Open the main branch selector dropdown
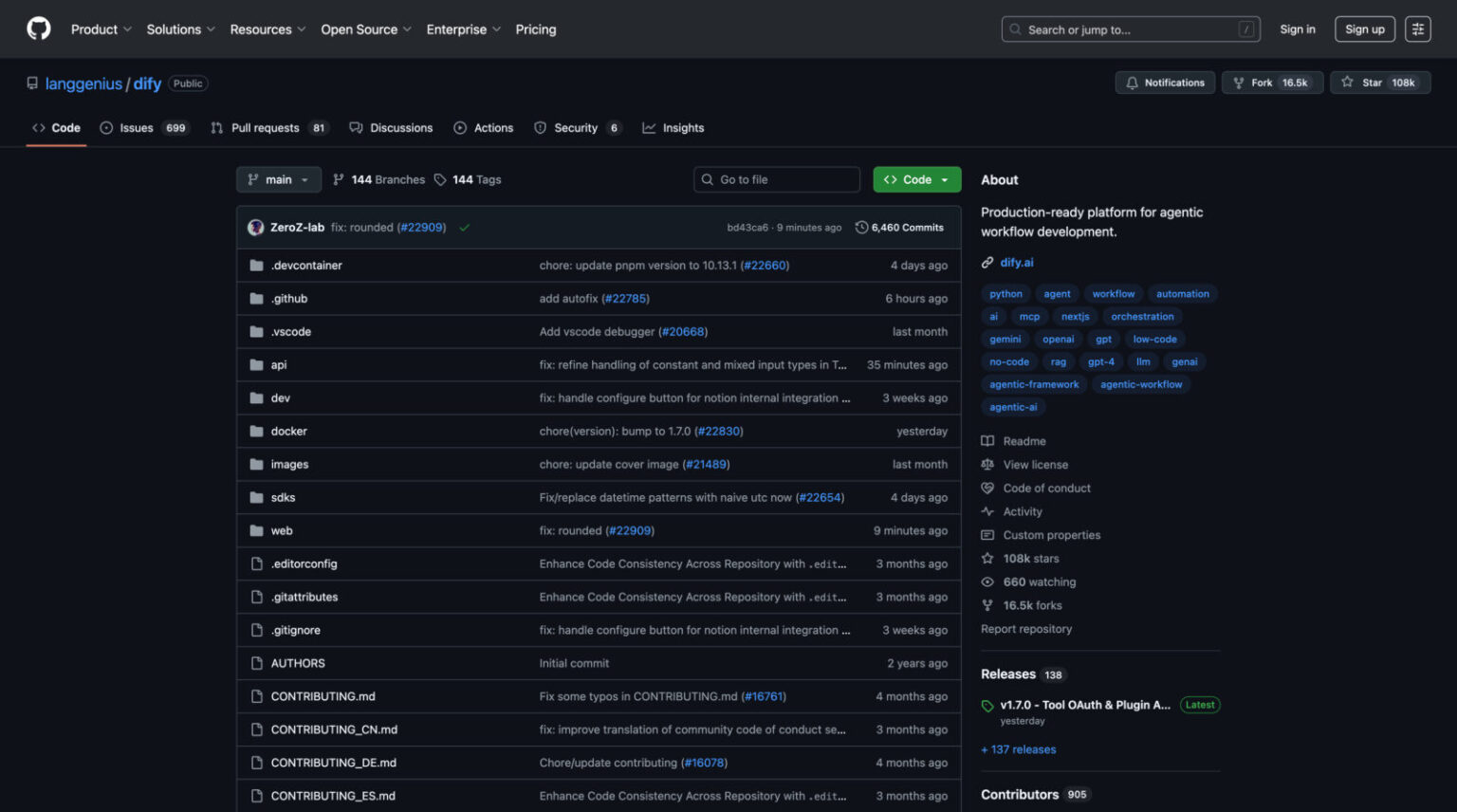This screenshot has height=812, width=1457. pyautogui.click(x=278, y=179)
